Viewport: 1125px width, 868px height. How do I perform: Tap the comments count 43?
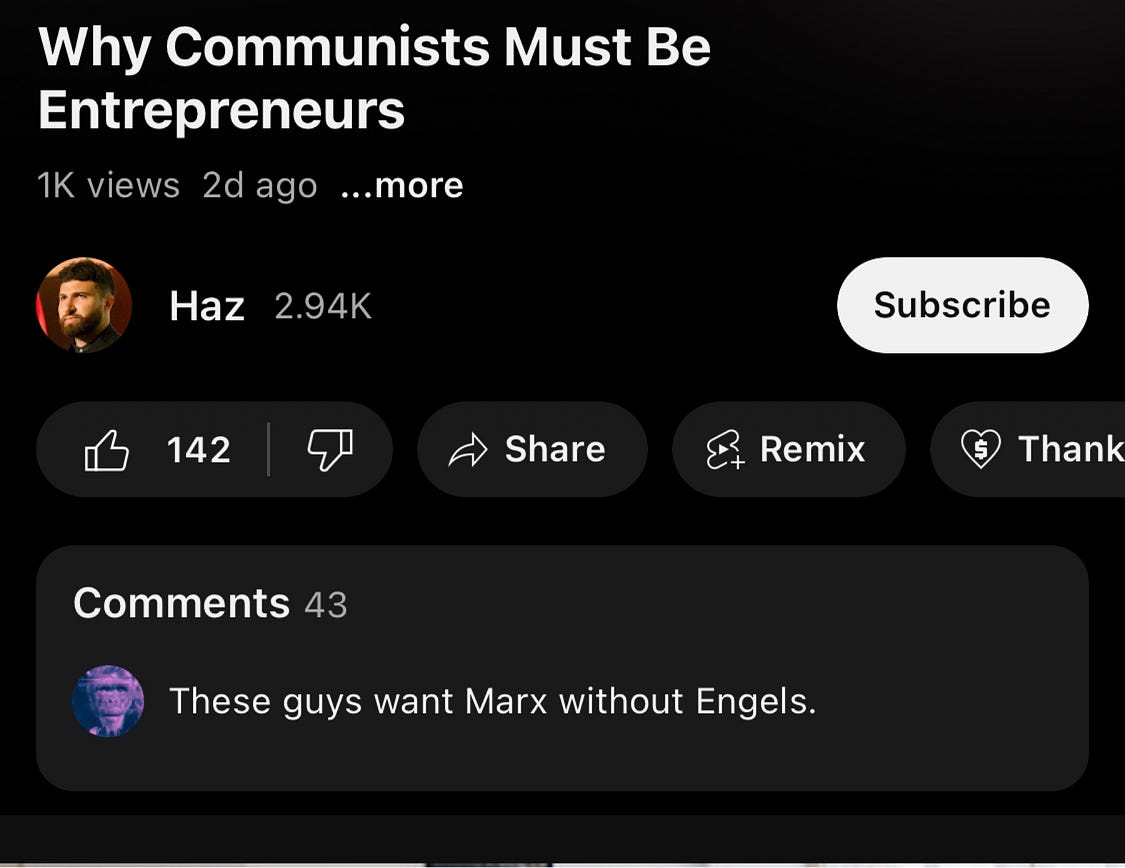(326, 605)
